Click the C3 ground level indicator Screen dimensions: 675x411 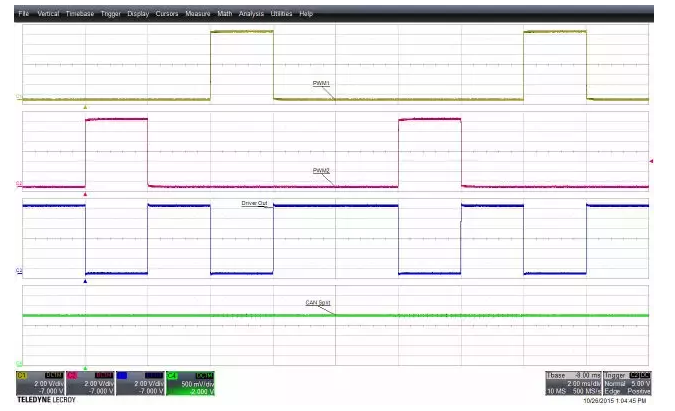[19, 270]
